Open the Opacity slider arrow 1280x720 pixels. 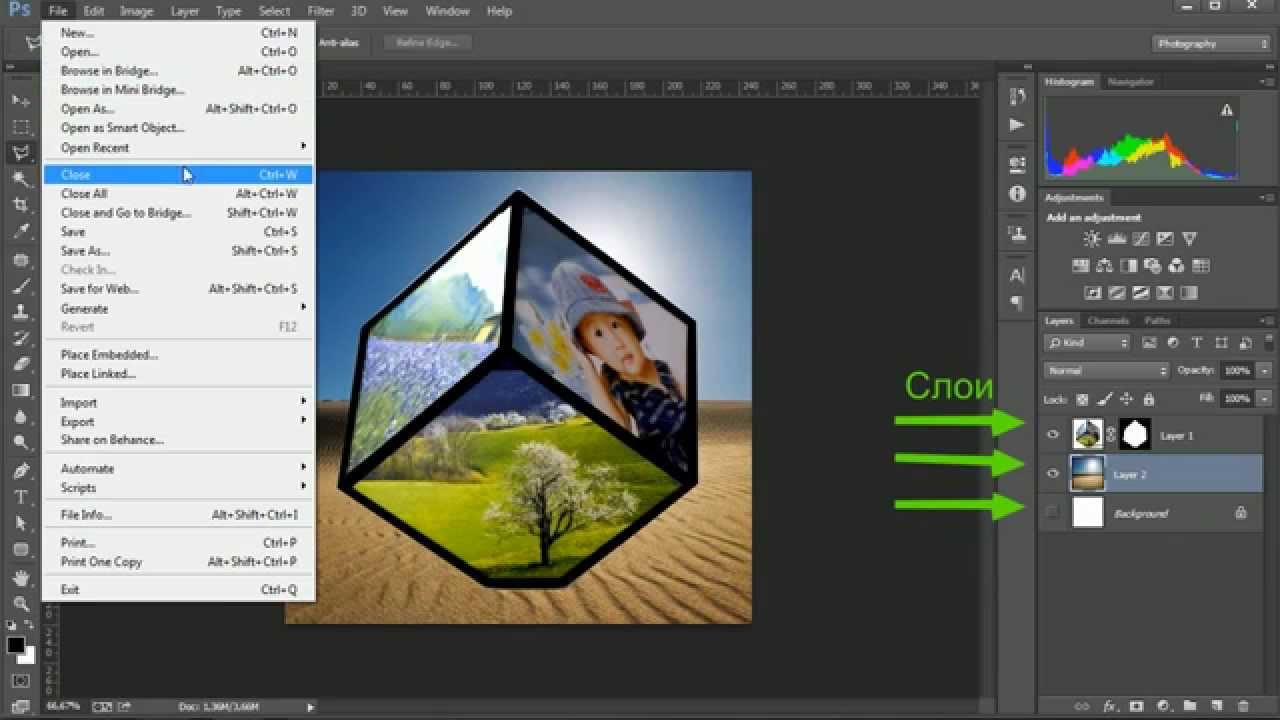[1264, 370]
